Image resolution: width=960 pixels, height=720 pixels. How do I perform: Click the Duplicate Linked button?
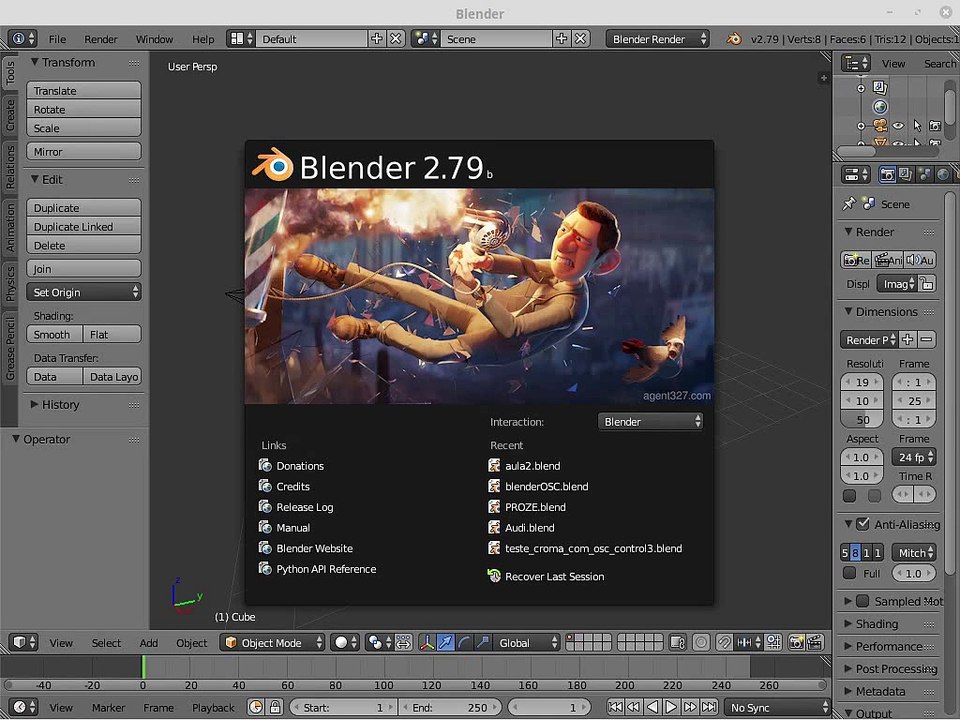(84, 227)
